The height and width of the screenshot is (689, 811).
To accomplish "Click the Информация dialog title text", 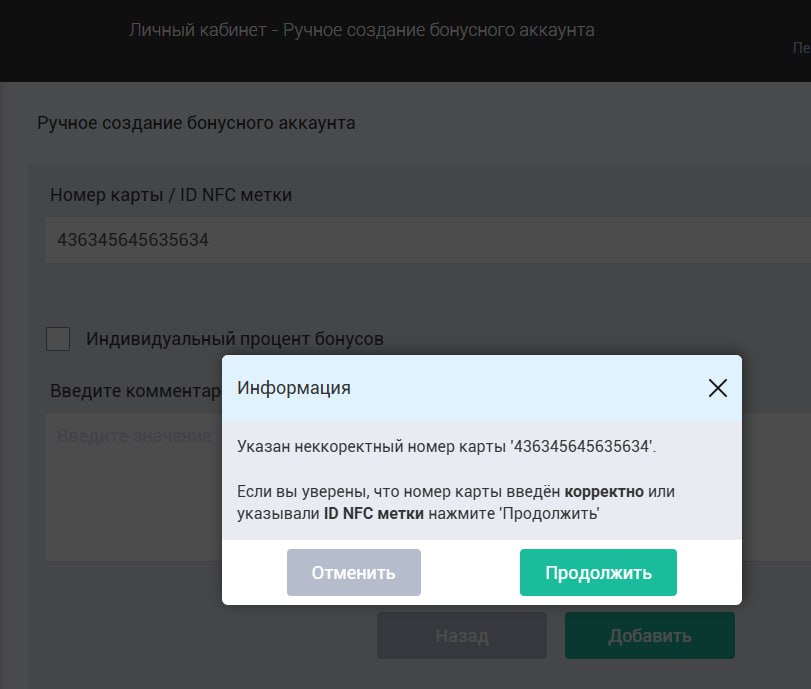I will (x=294, y=388).
